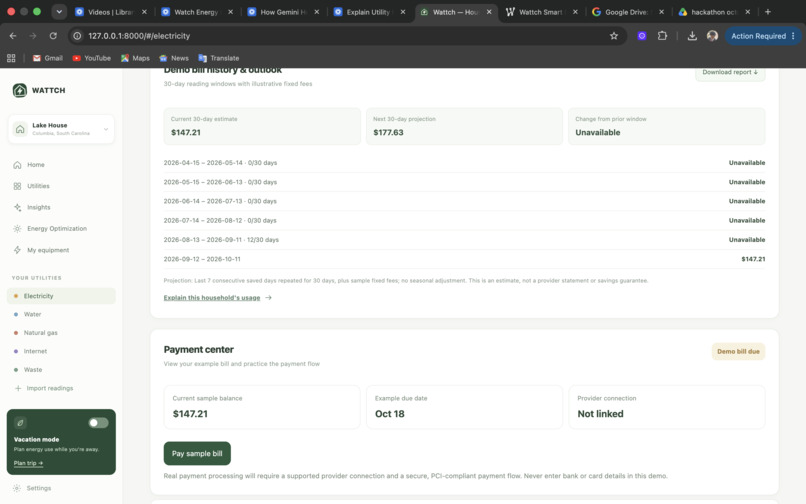
Task: Click browser forward arrow
Action: (x=33, y=36)
